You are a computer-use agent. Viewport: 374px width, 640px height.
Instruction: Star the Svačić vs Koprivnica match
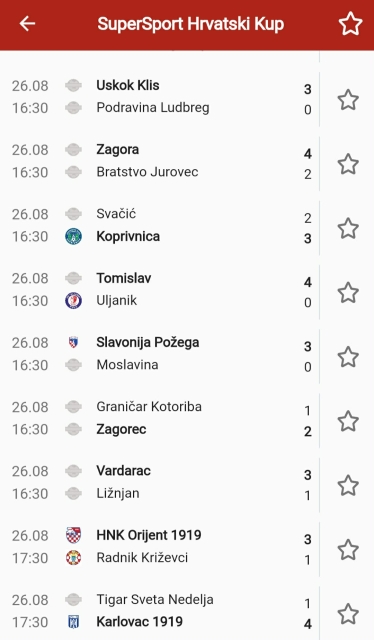[x=348, y=228]
